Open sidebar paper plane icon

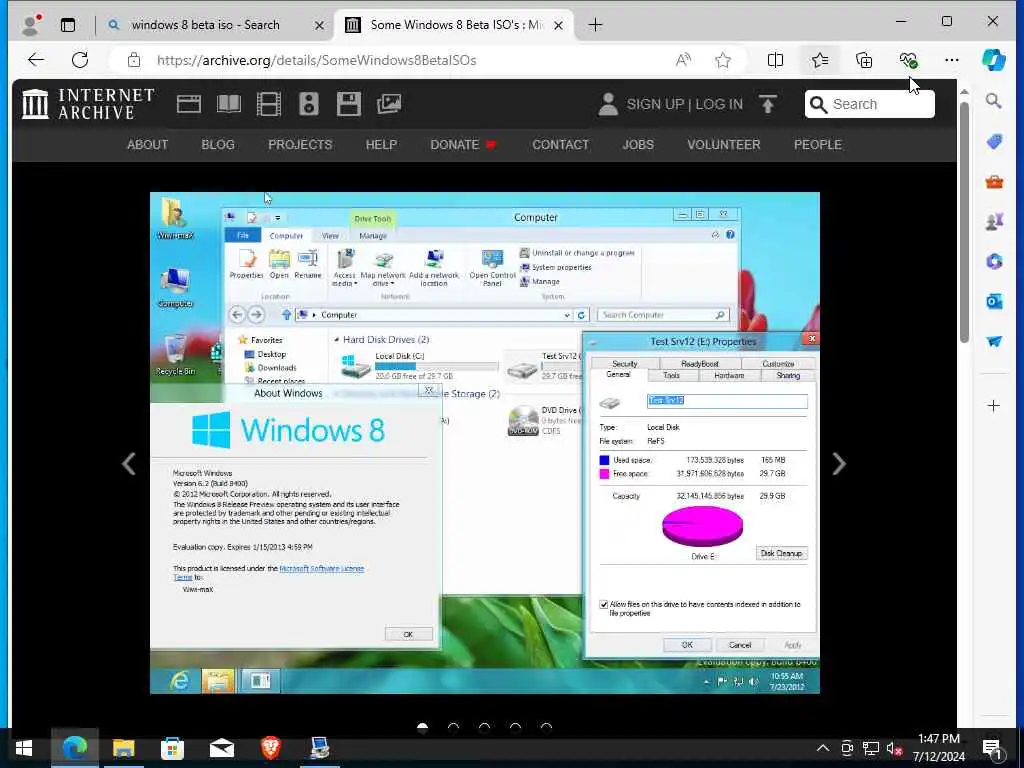[994, 341]
